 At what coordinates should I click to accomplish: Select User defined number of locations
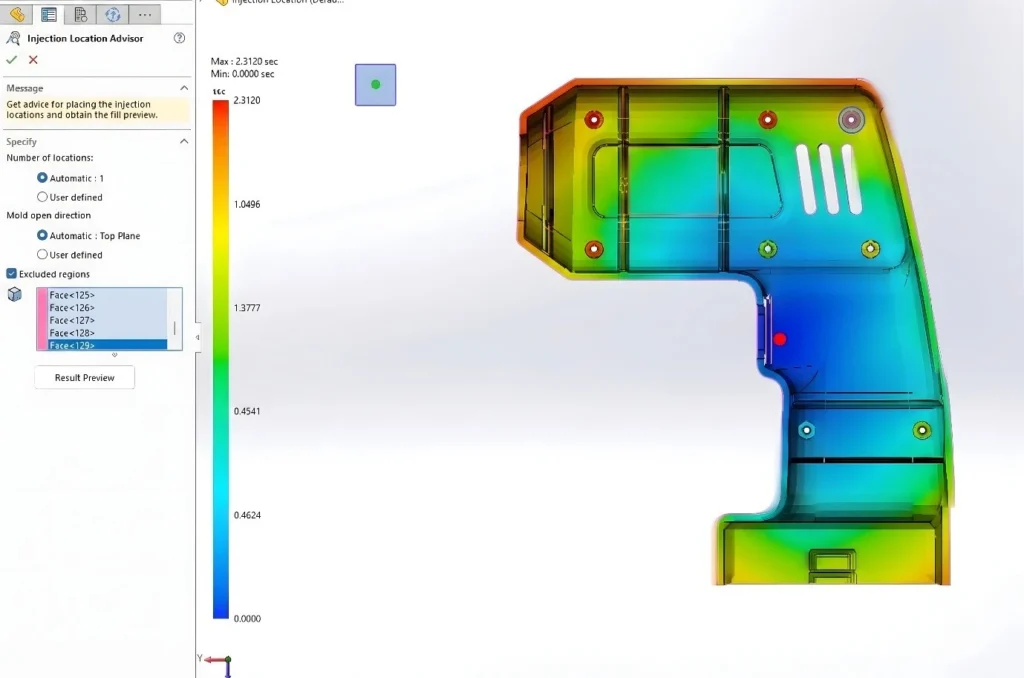(x=42, y=197)
